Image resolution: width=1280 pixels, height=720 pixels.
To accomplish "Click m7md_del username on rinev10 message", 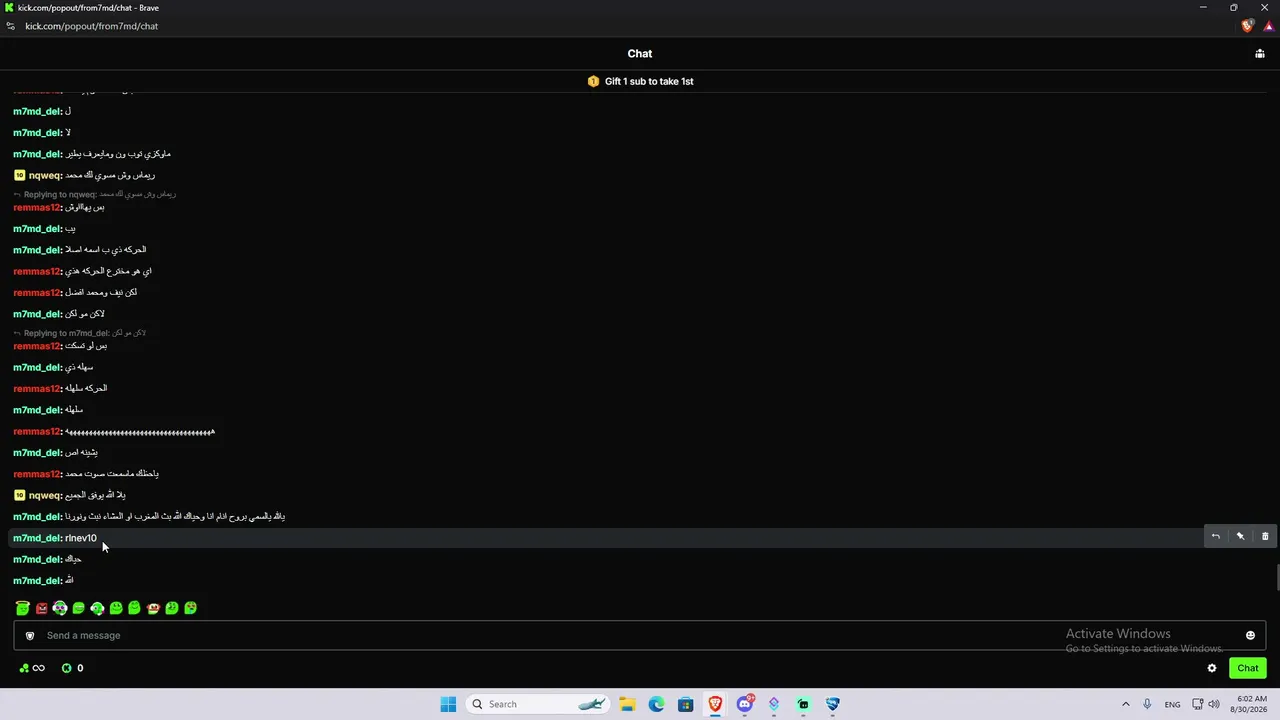I will [37, 538].
